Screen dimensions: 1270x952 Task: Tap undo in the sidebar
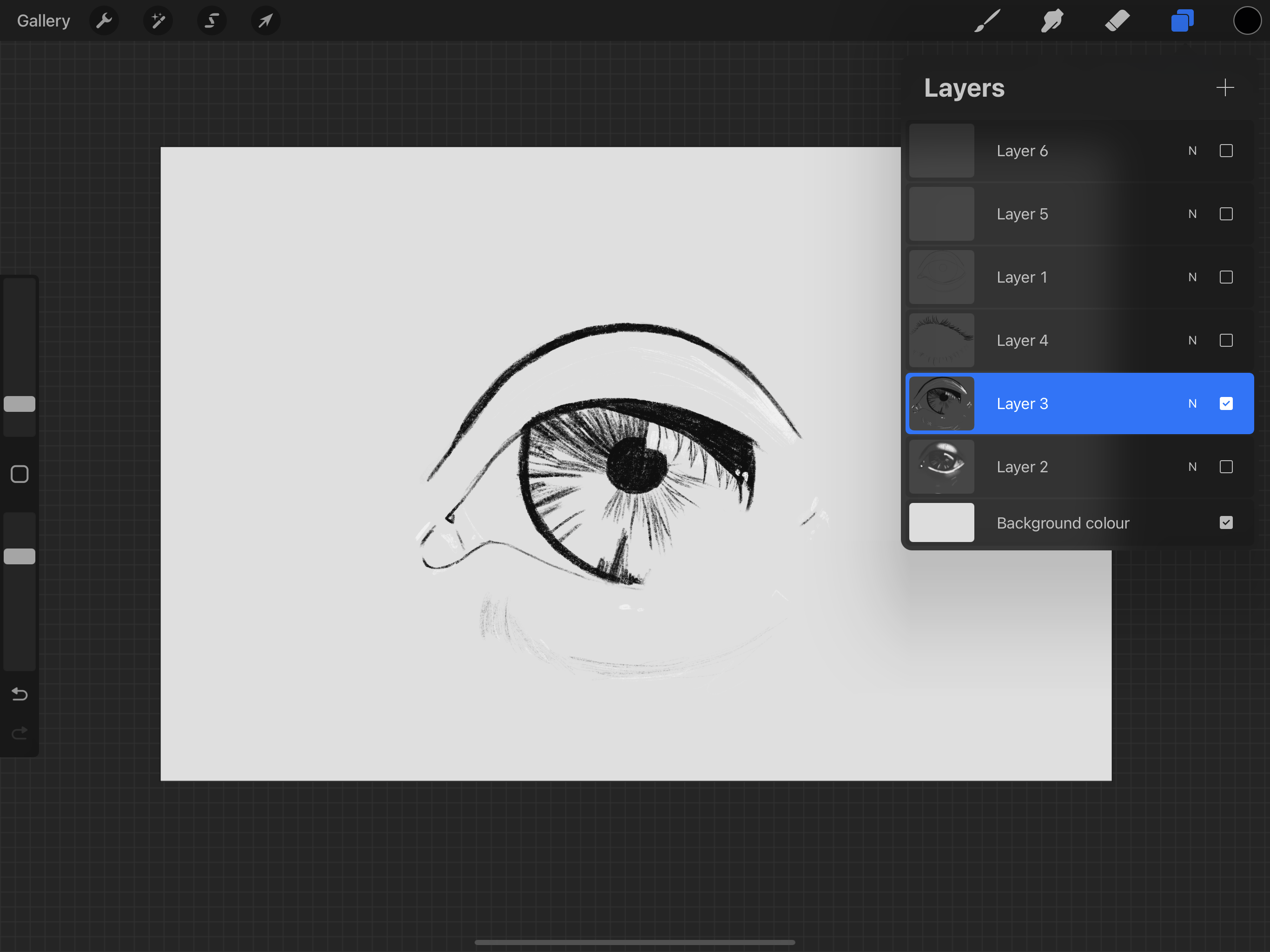(19, 694)
